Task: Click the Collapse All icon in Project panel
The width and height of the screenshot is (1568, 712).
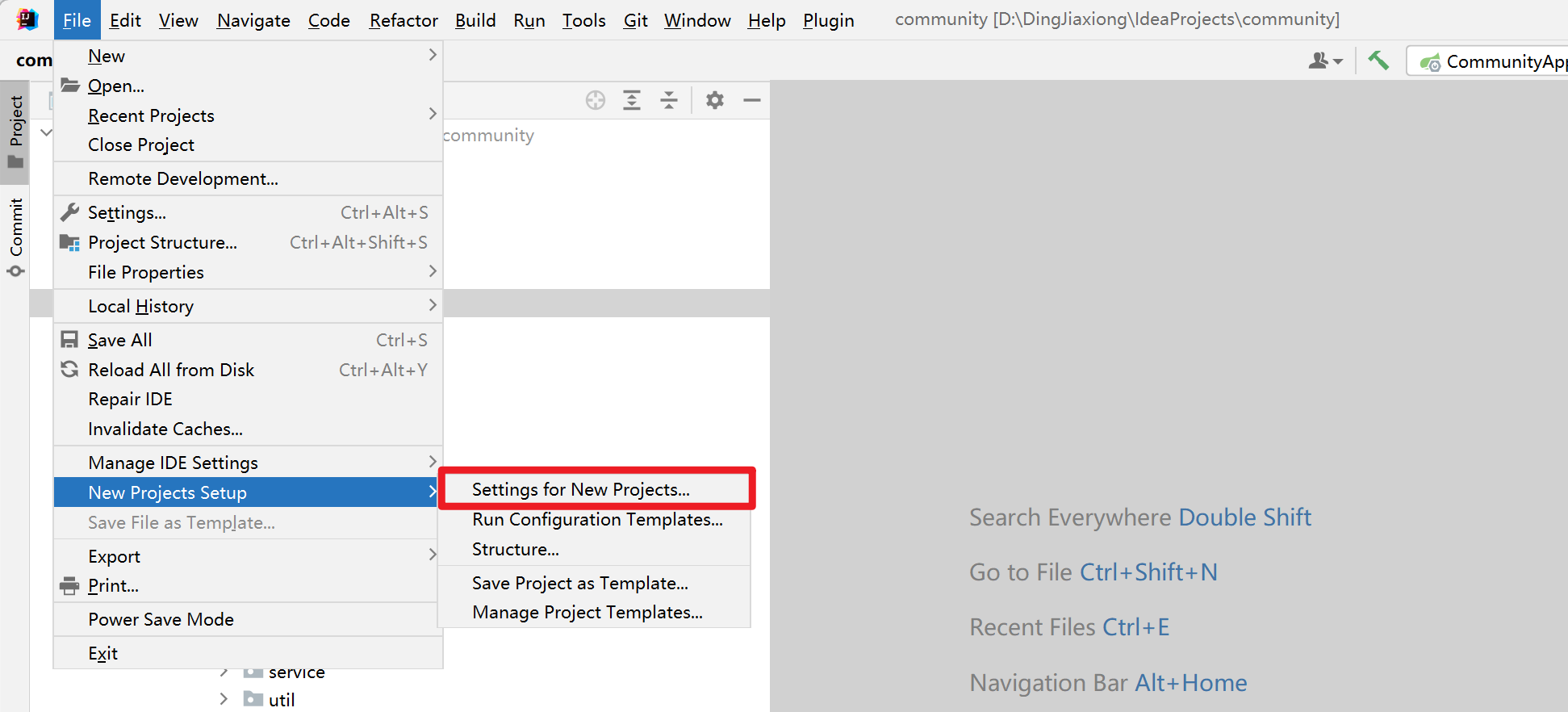Action: click(669, 100)
